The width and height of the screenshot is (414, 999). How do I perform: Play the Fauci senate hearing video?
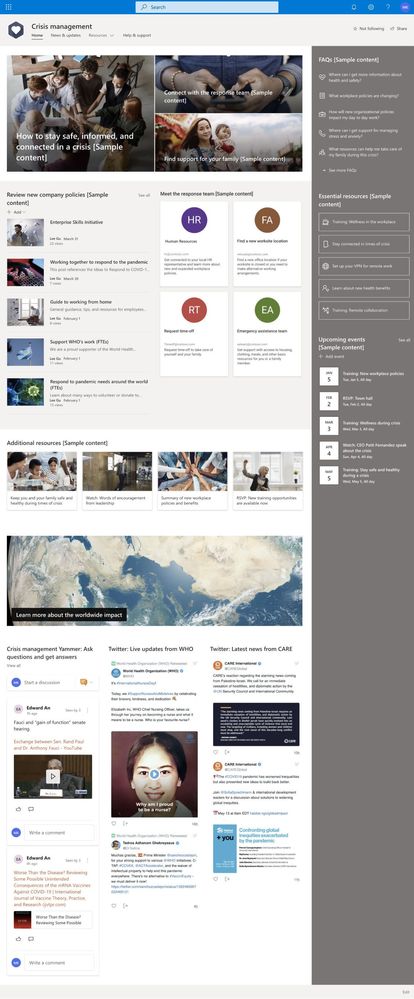53,777
